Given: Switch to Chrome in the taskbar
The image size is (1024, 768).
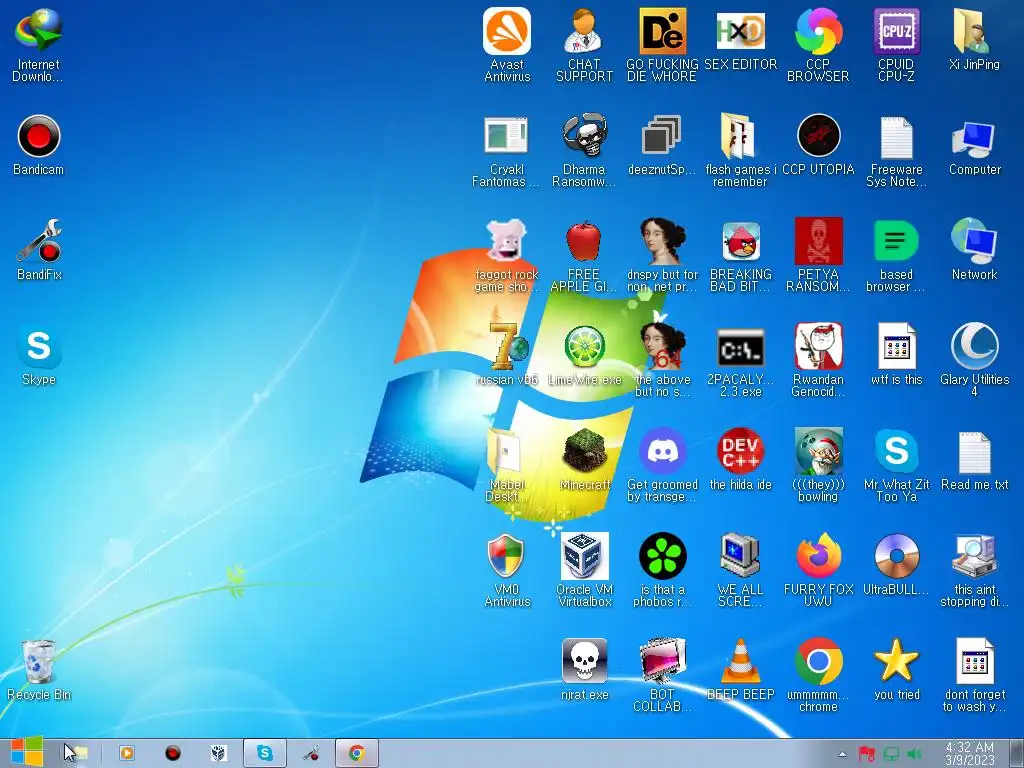Looking at the screenshot, I should [x=357, y=753].
